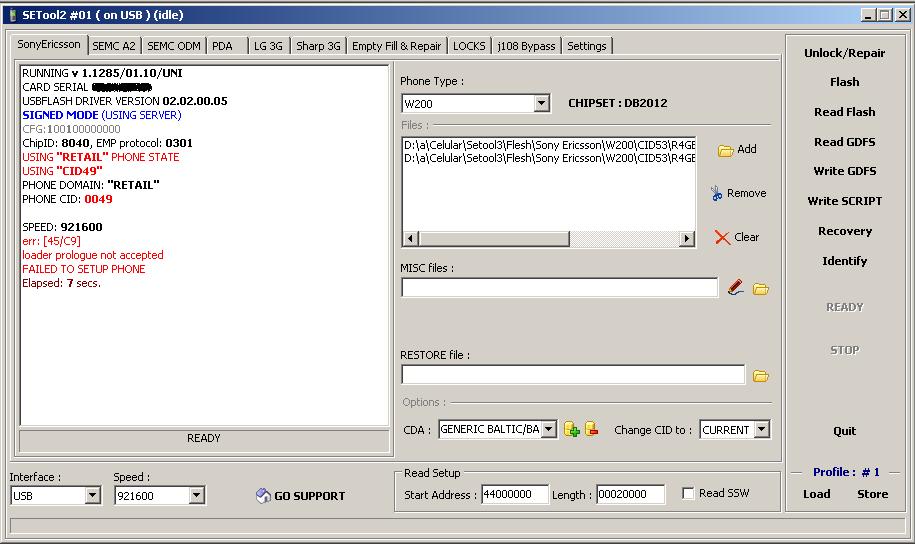The height and width of the screenshot is (544, 915).
Task: Select first file path in Files list
Action: 549,145
